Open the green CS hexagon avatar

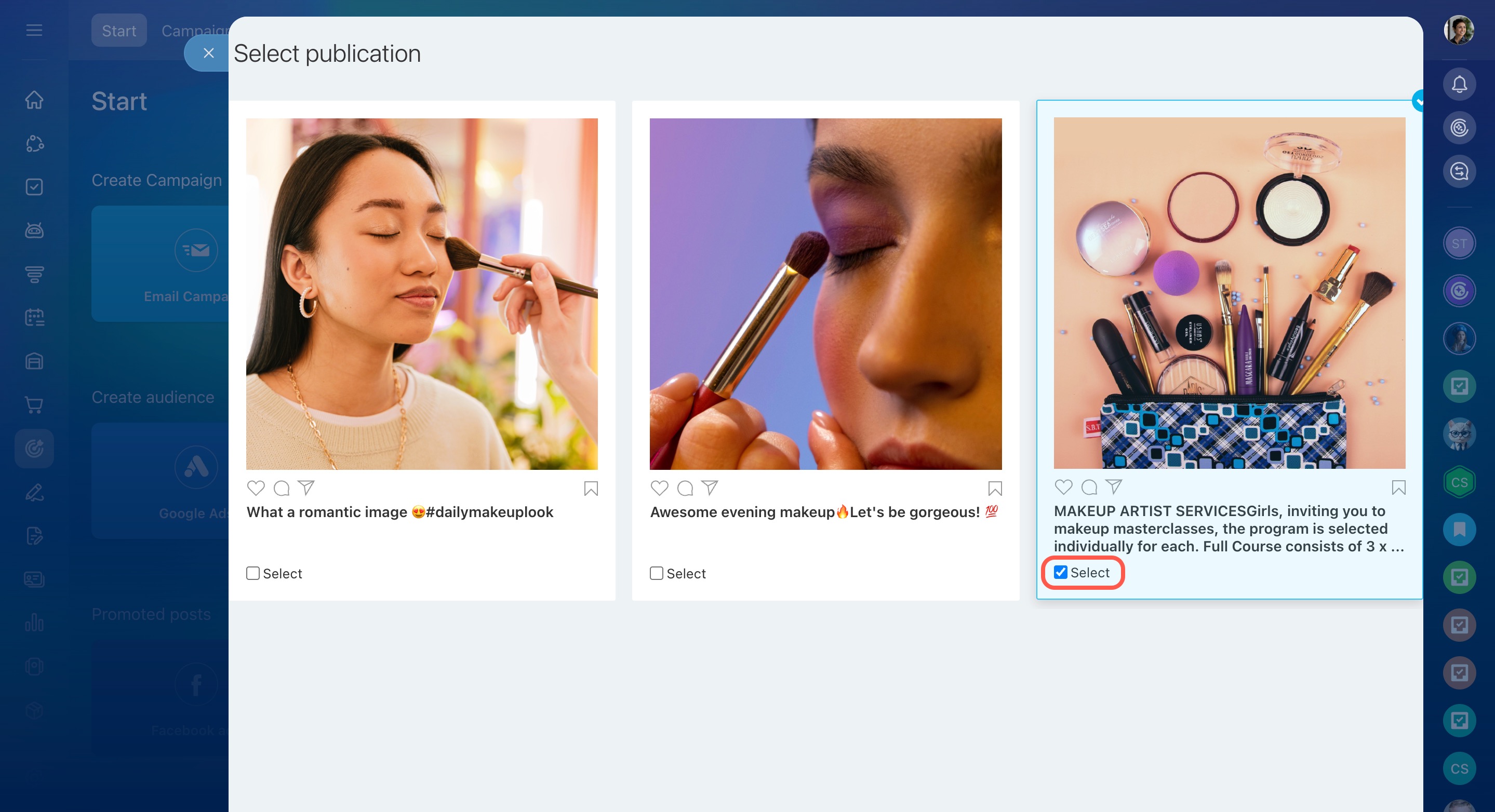tap(1459, 482)
